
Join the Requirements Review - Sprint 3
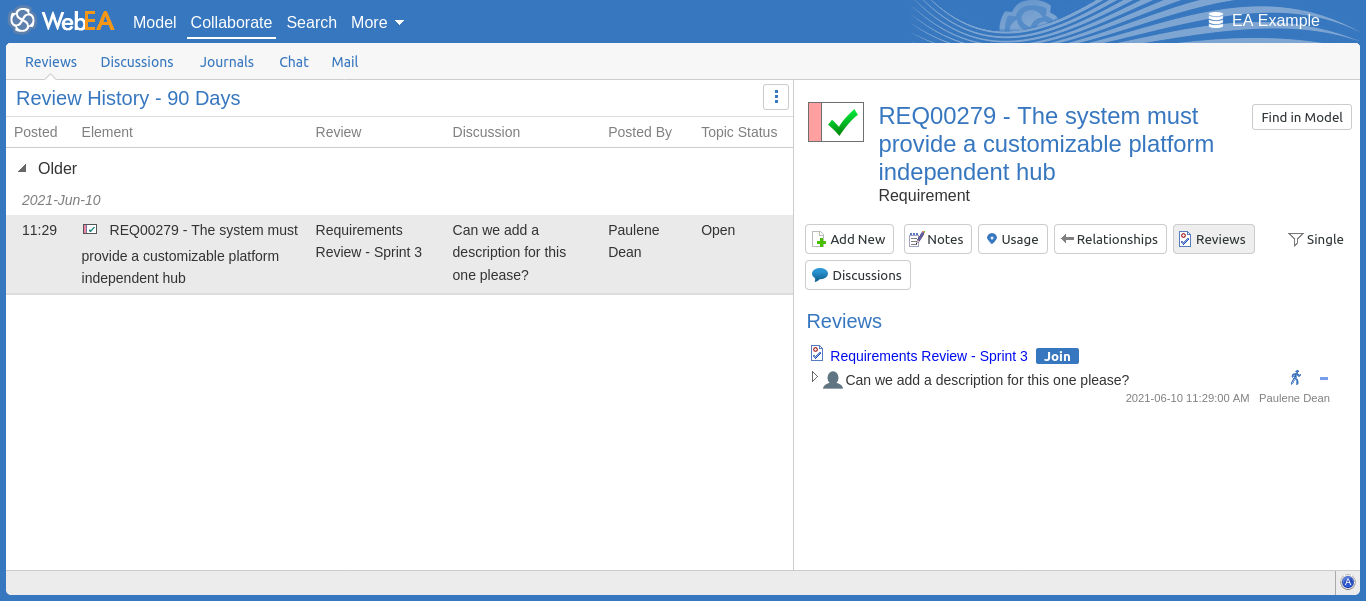tap(1057, 356)
